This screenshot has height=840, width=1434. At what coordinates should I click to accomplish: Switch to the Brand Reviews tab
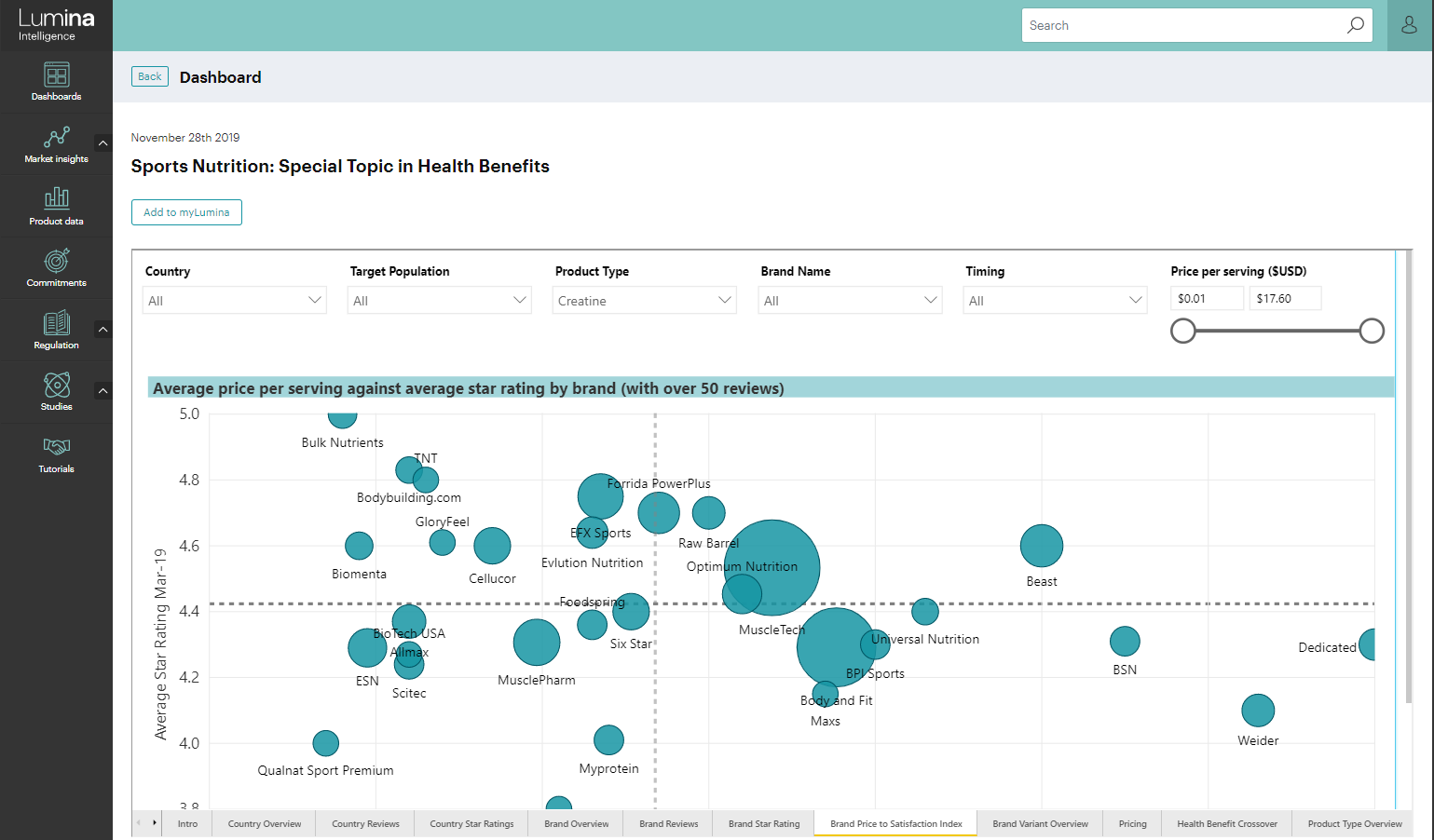[x=668, y=823]
